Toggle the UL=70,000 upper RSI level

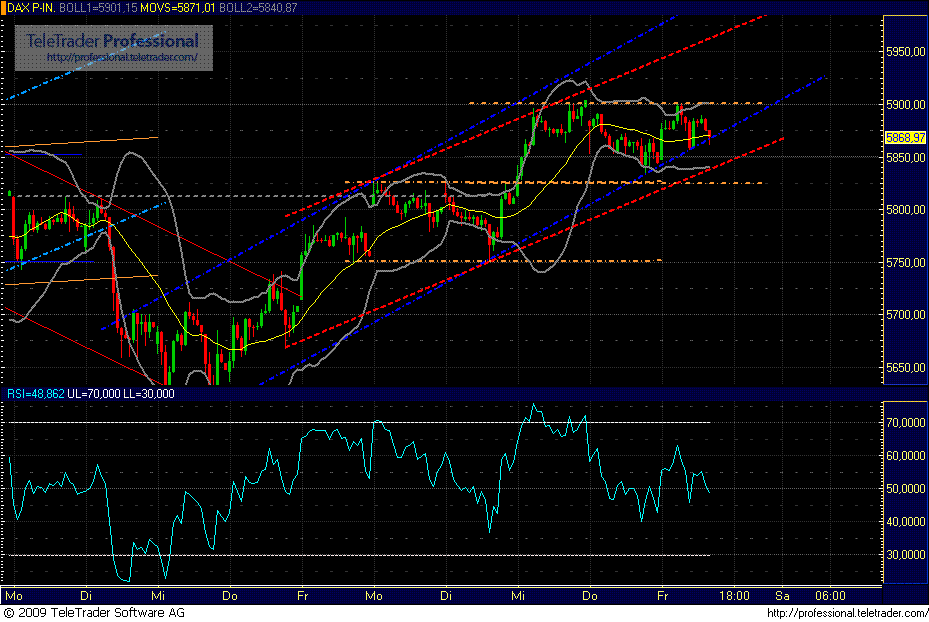coord(94,394)
